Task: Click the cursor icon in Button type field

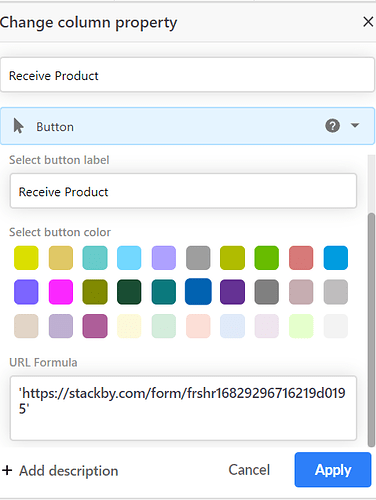Action: tap(18, 126)
